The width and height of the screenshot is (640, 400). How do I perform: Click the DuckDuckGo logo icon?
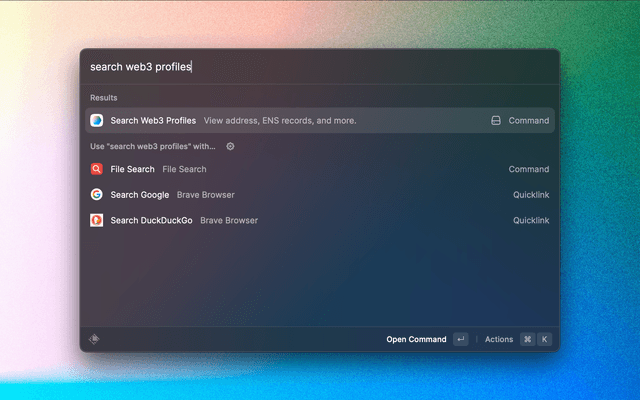(97, 220)
